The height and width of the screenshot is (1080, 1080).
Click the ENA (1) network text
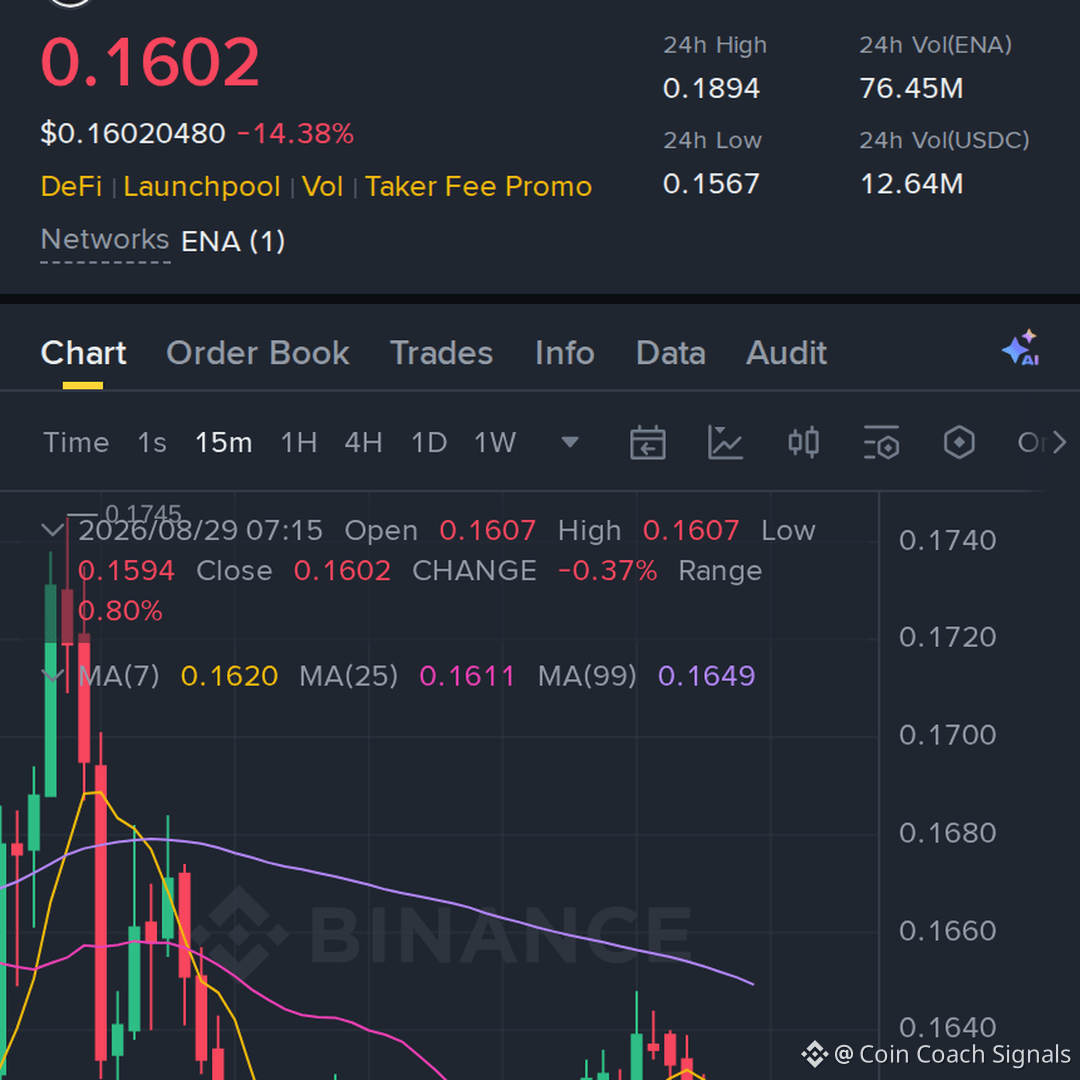point(233,242)
